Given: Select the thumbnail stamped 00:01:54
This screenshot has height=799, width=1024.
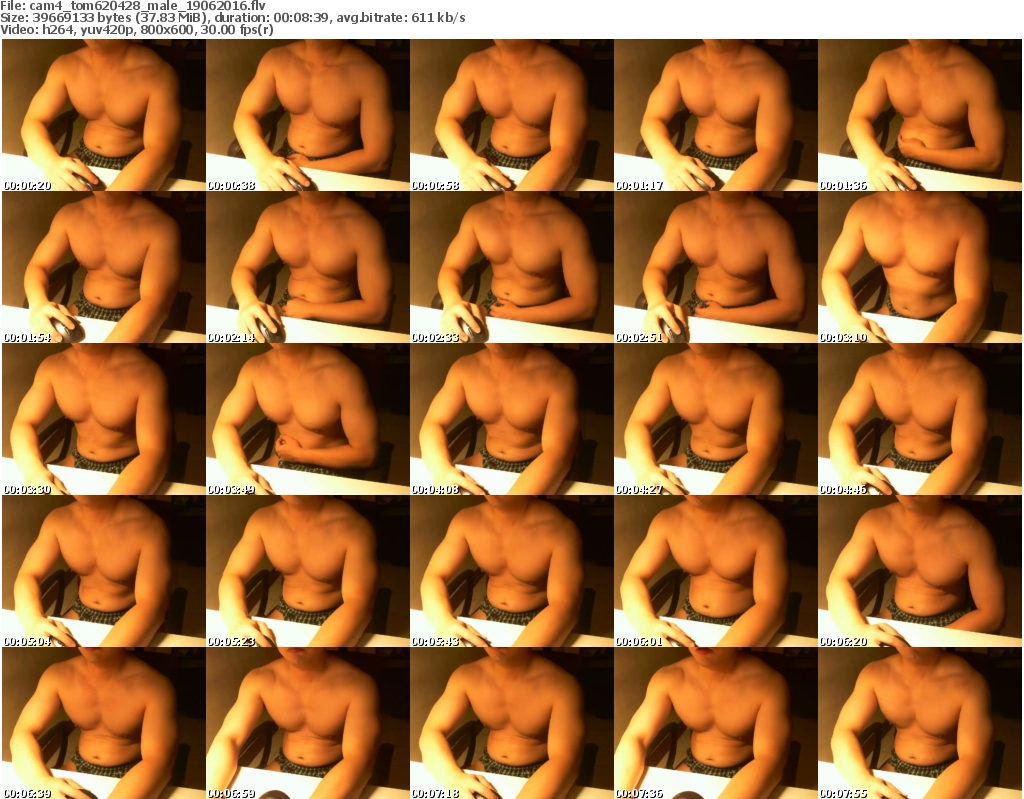Looking at the screenshot, I should click(x=104, y=267).
